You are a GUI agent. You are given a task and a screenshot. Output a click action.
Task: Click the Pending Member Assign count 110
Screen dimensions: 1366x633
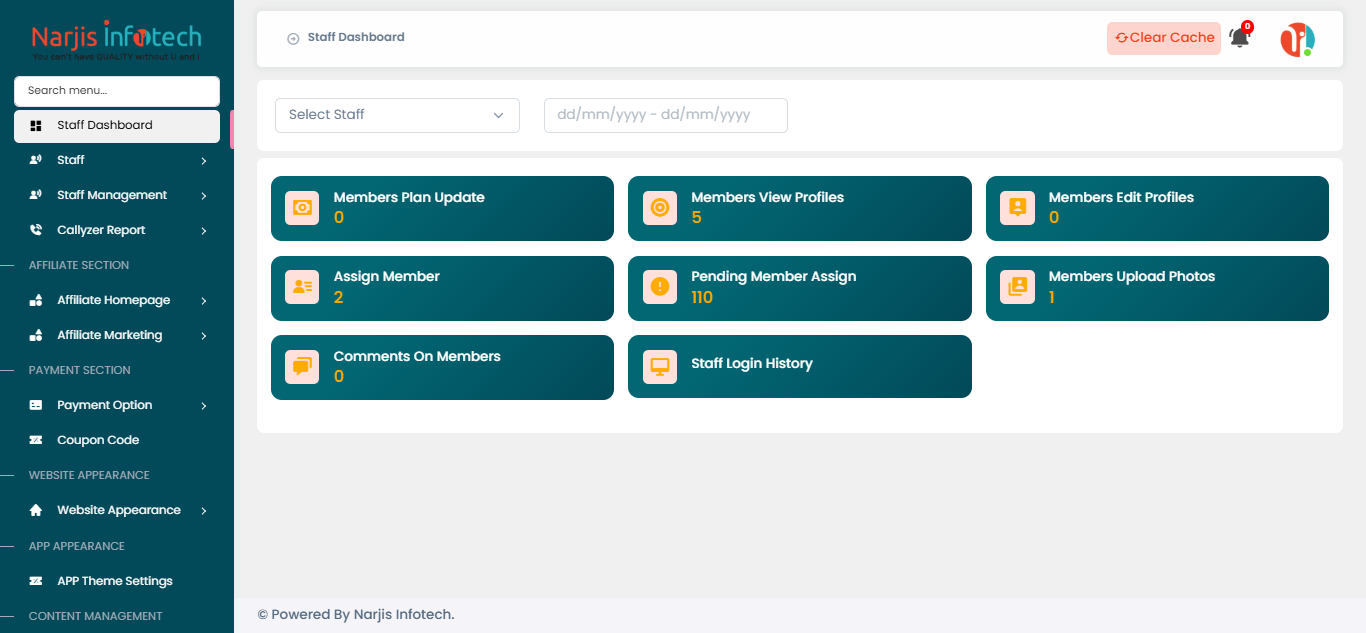click(x=702, y=297)
